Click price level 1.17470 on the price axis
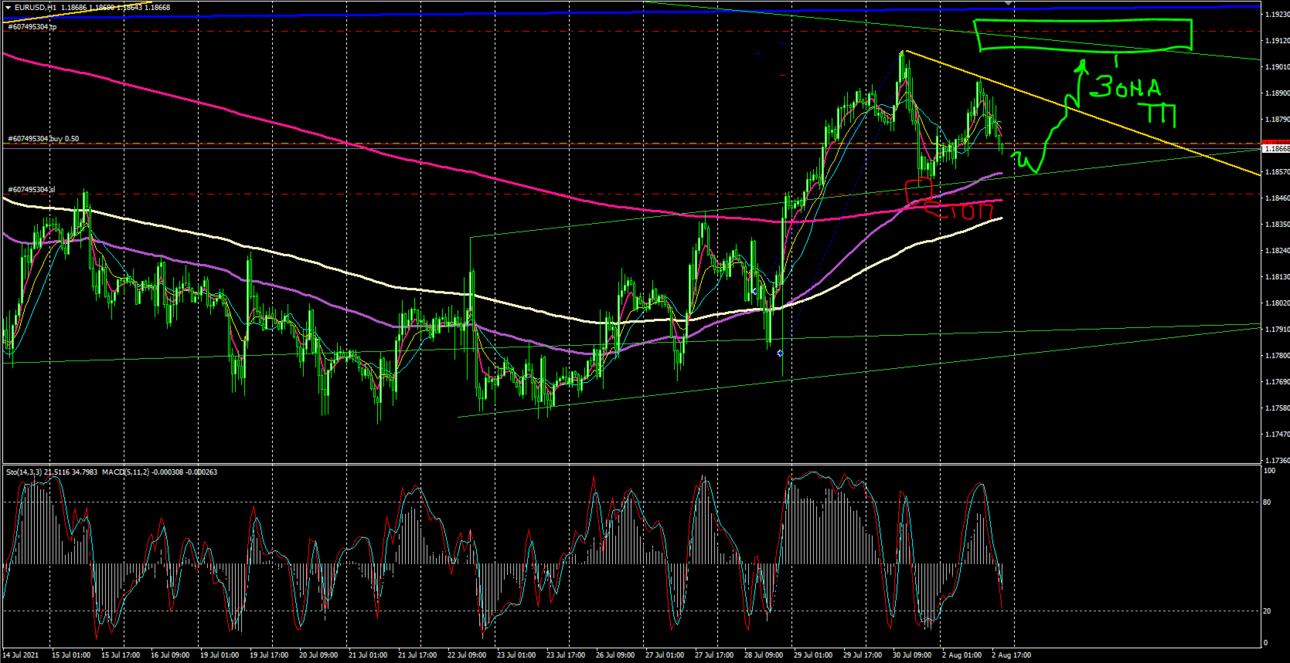1290x663 pixels. tap(1276, 435)
